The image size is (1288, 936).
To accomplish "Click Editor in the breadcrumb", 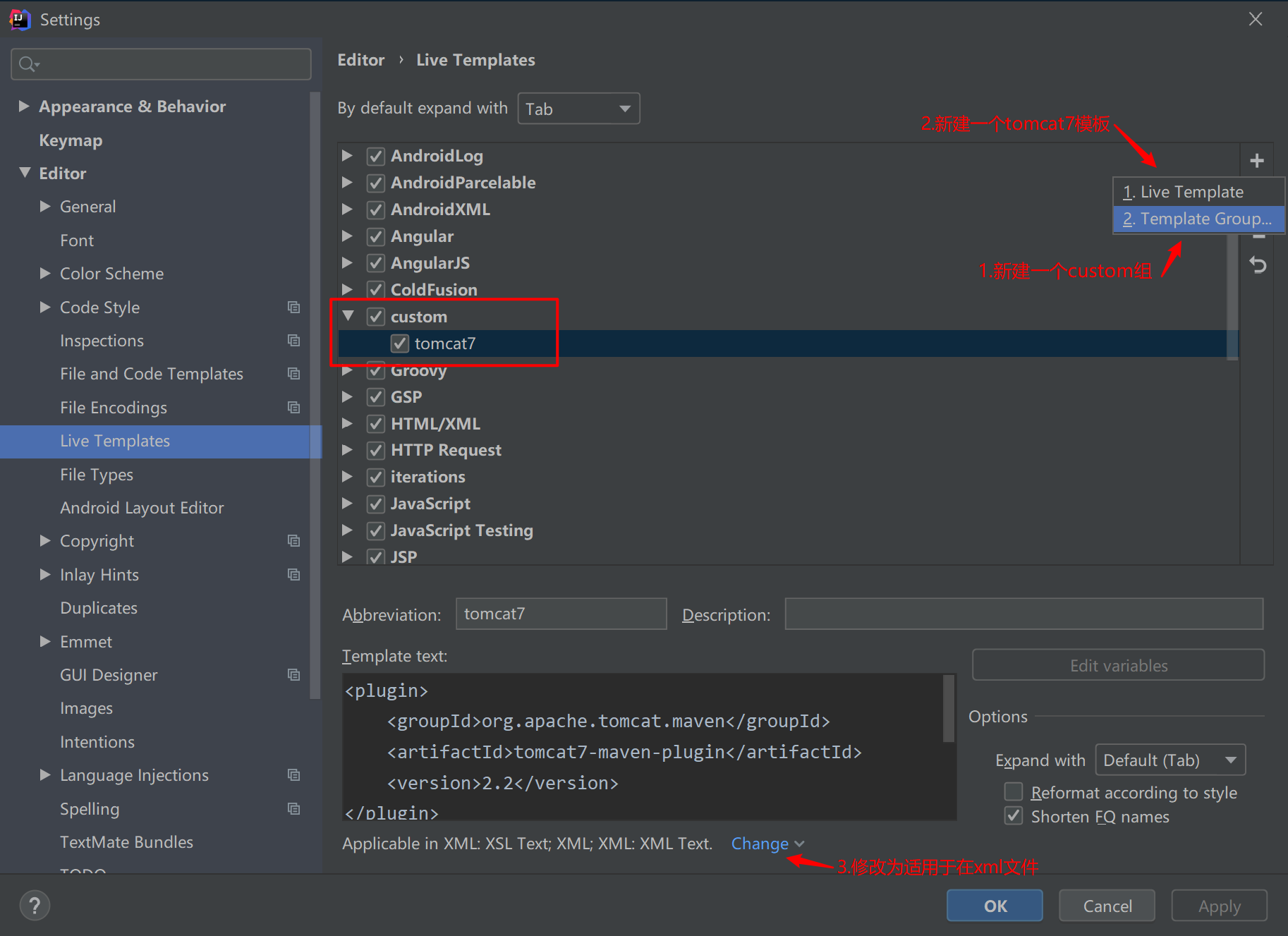I will point(361,60).
